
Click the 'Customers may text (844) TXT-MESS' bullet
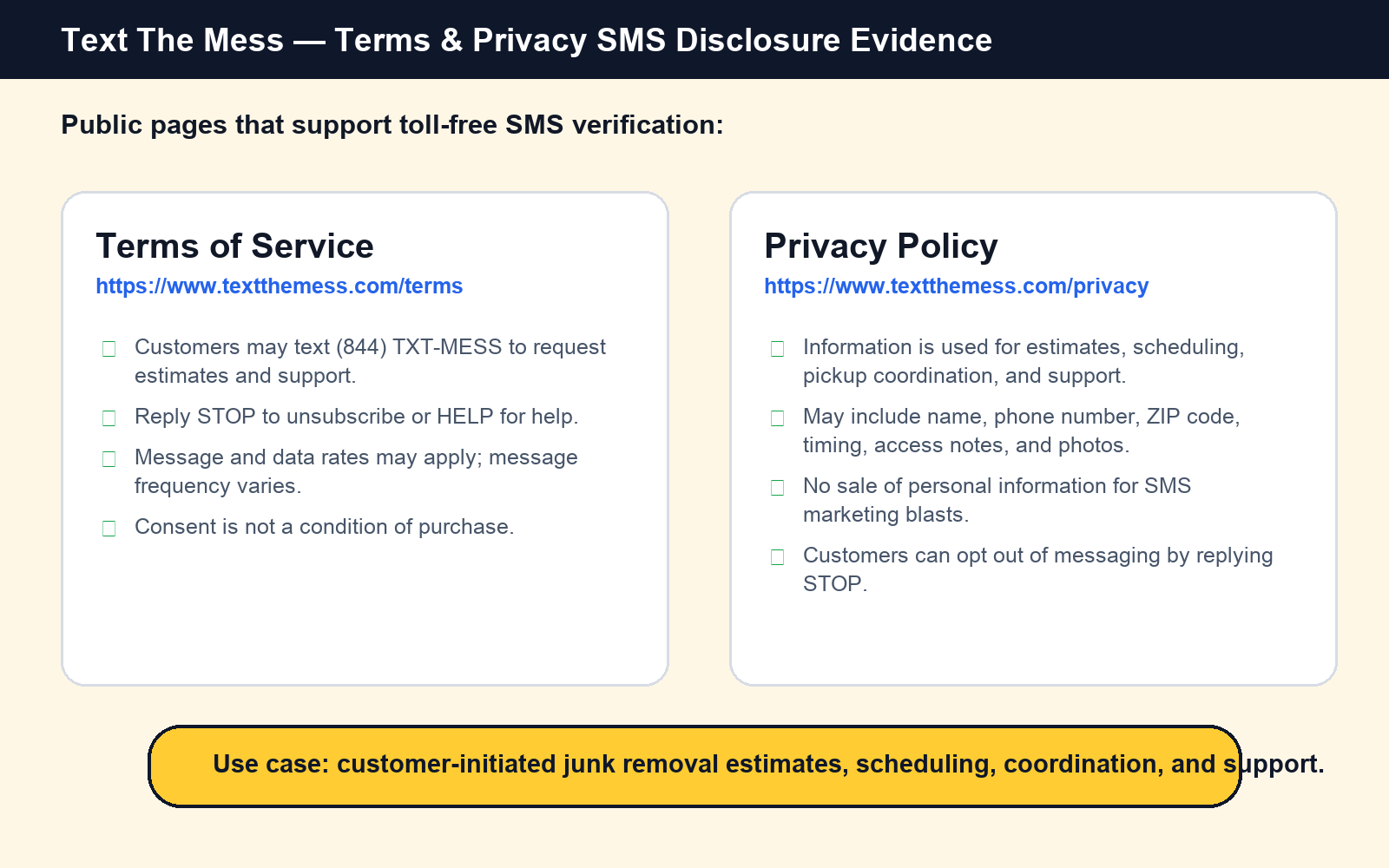coord(370,361)
